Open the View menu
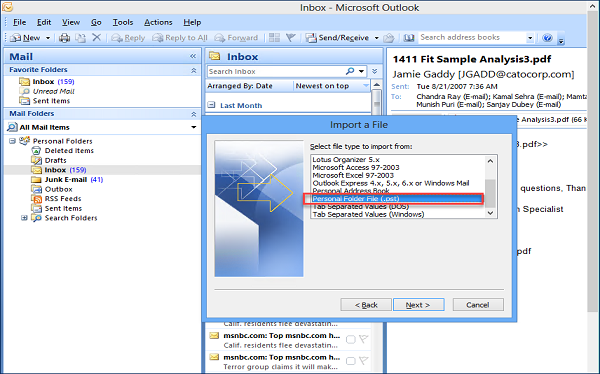The height and width of the screenshot is (374, 600). point(71,22)
